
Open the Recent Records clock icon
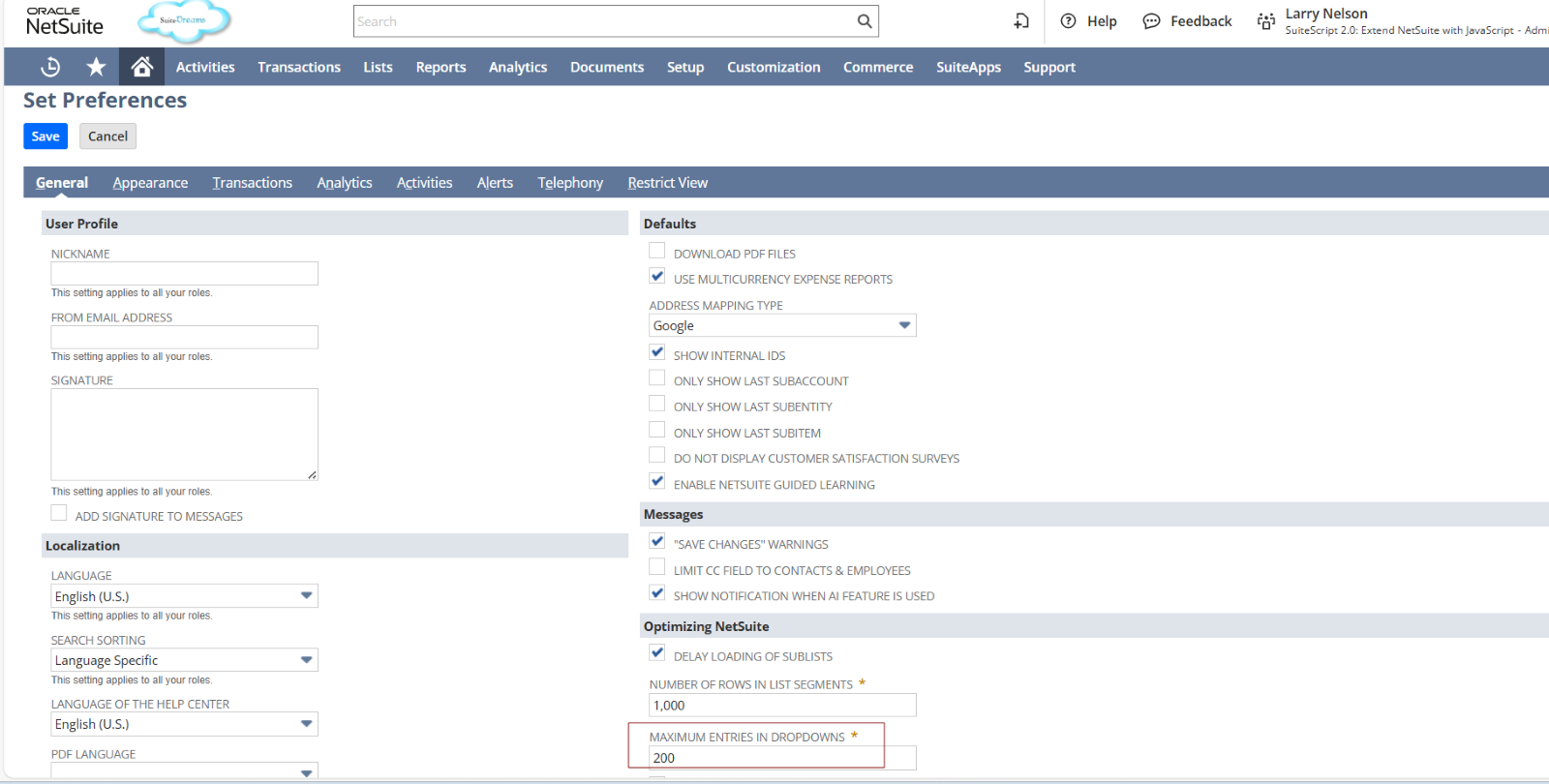pos(50,67)
